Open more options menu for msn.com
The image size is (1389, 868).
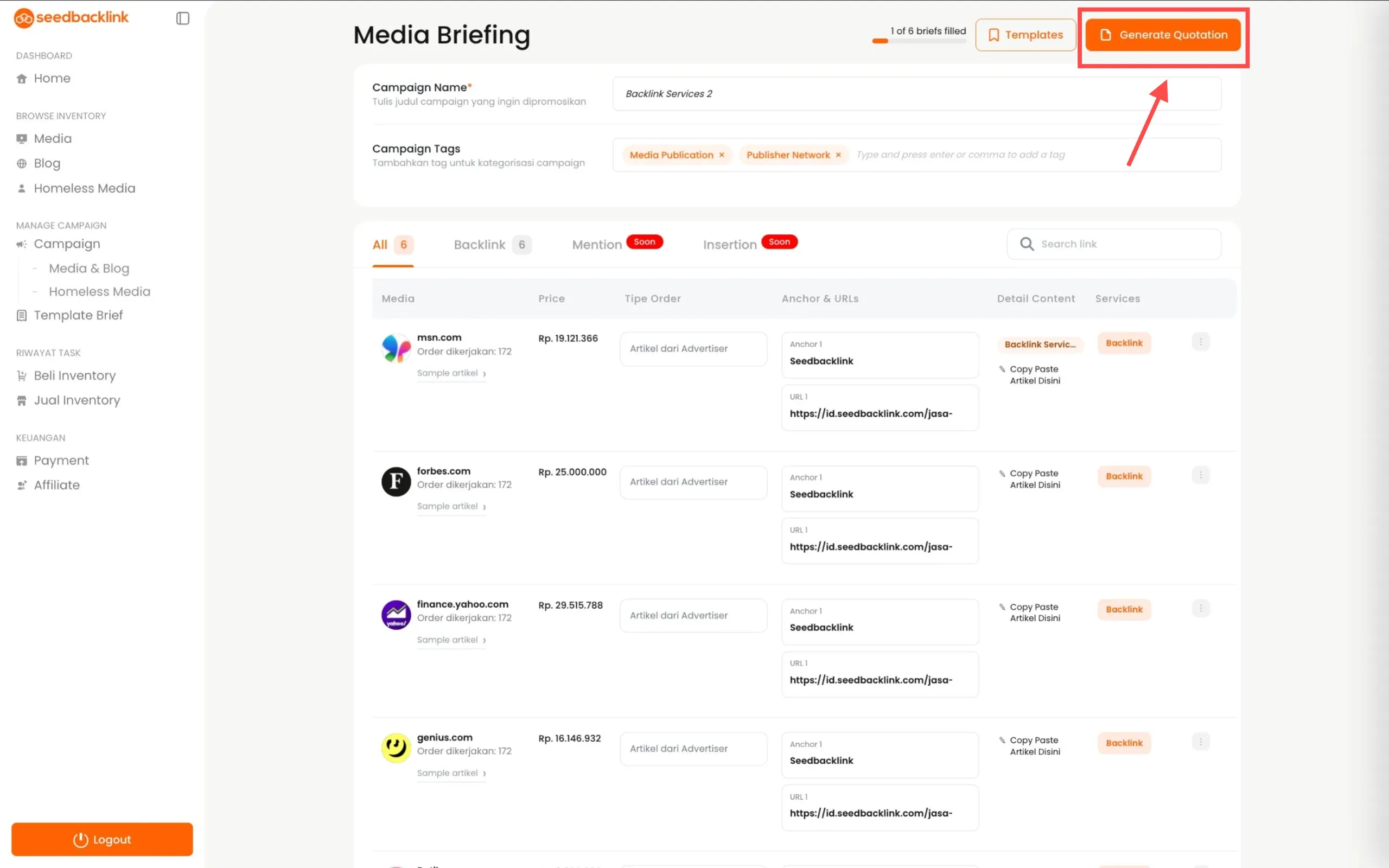[x=1200, y=342]
